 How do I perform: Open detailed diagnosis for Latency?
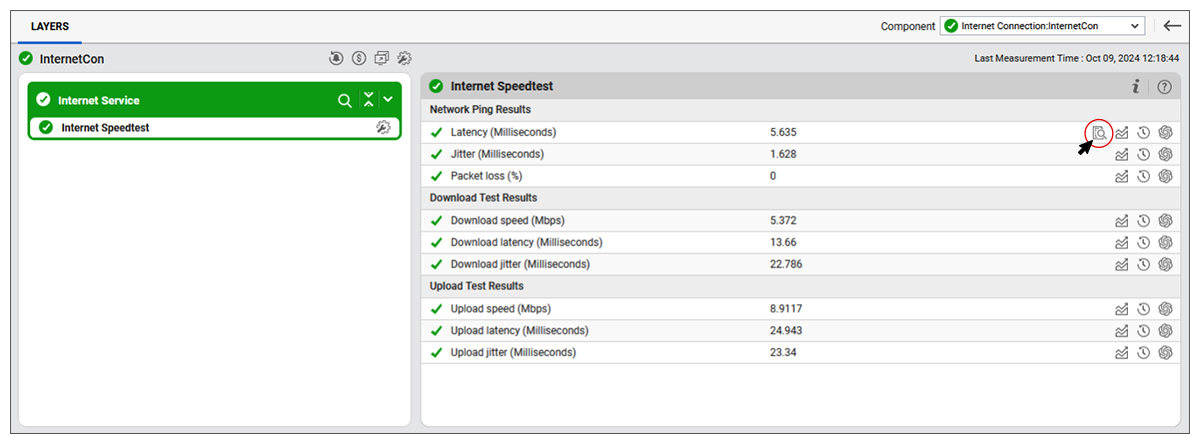point(1099,132)
